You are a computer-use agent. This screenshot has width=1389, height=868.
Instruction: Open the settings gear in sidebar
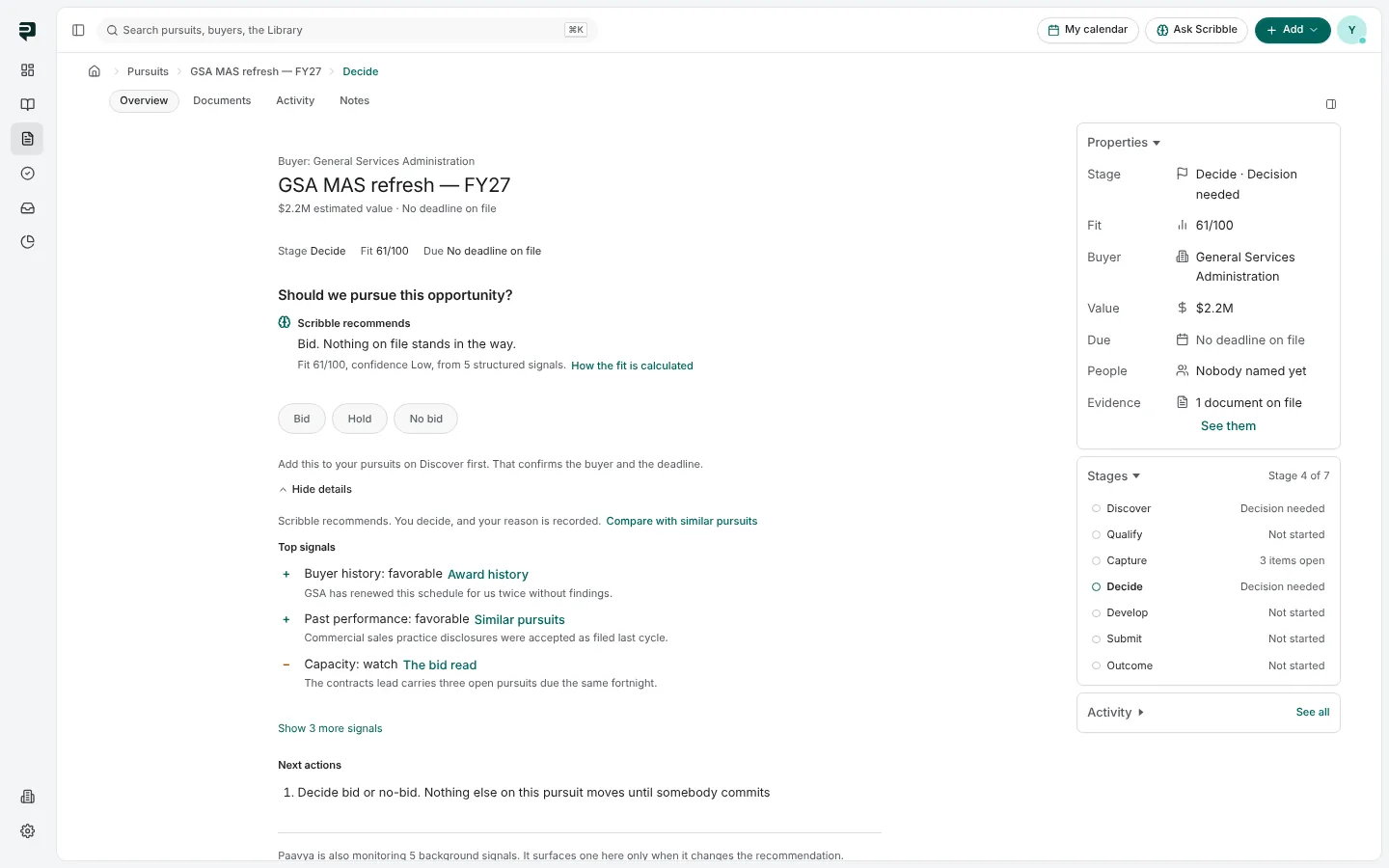coord(27,831)
